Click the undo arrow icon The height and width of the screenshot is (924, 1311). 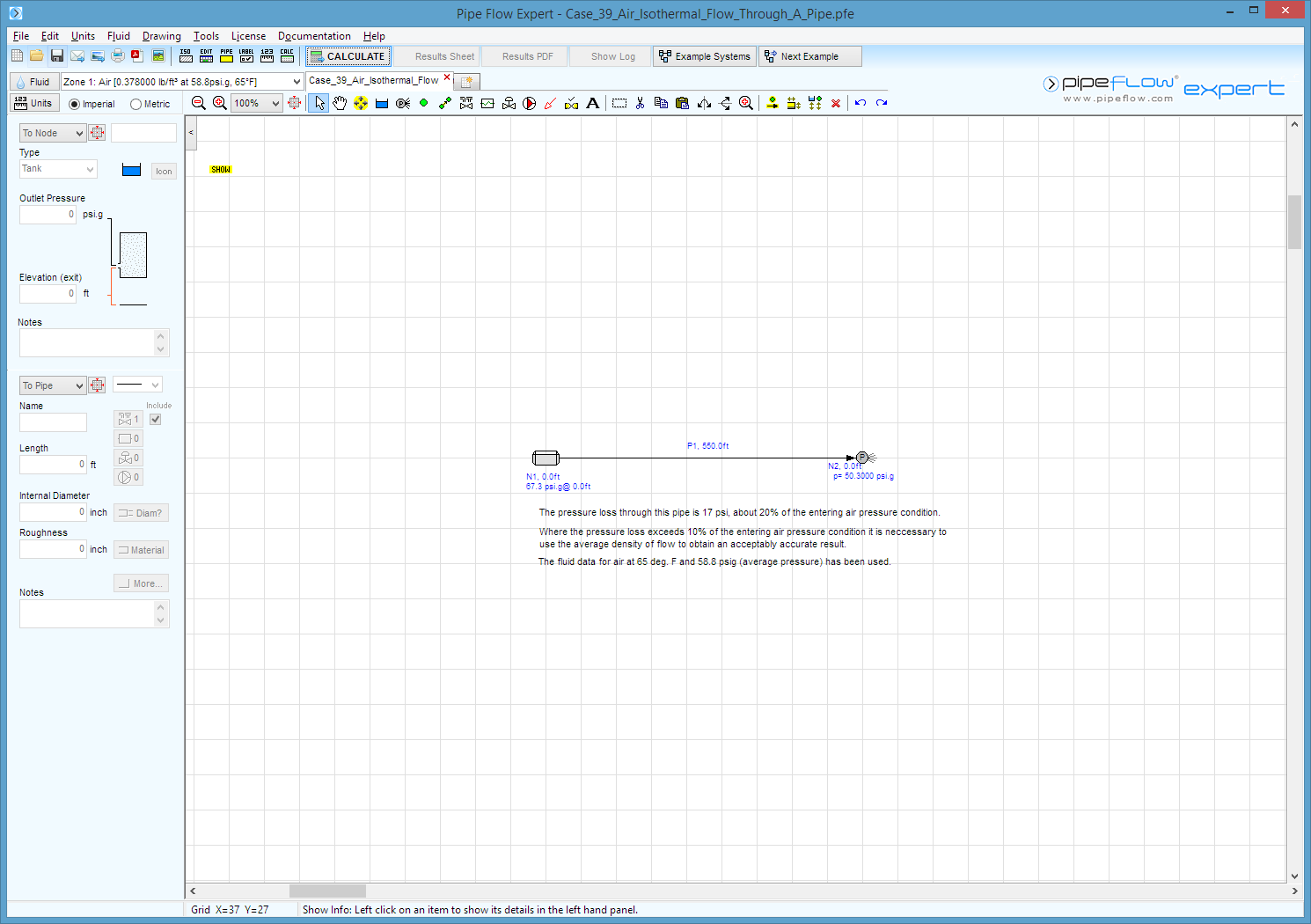click(x=861, y=103)
